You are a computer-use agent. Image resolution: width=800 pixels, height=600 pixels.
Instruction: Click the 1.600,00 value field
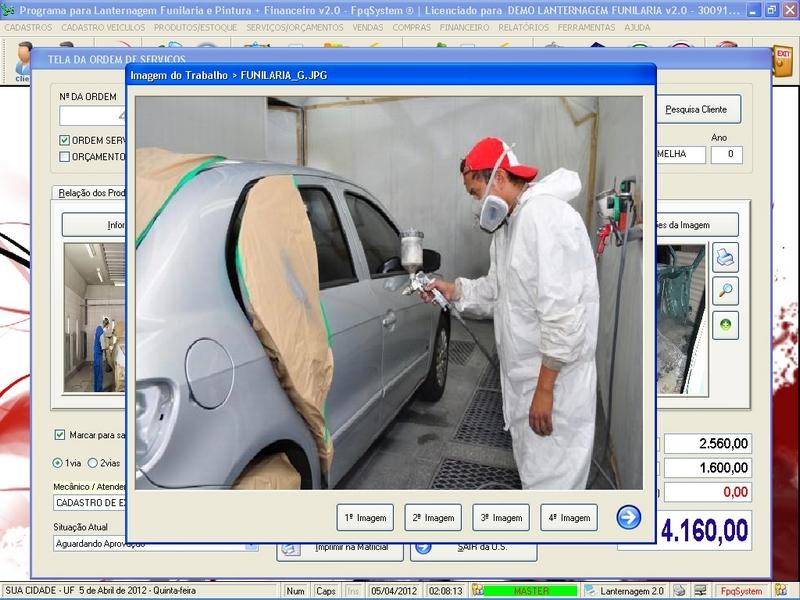[708, 468]
